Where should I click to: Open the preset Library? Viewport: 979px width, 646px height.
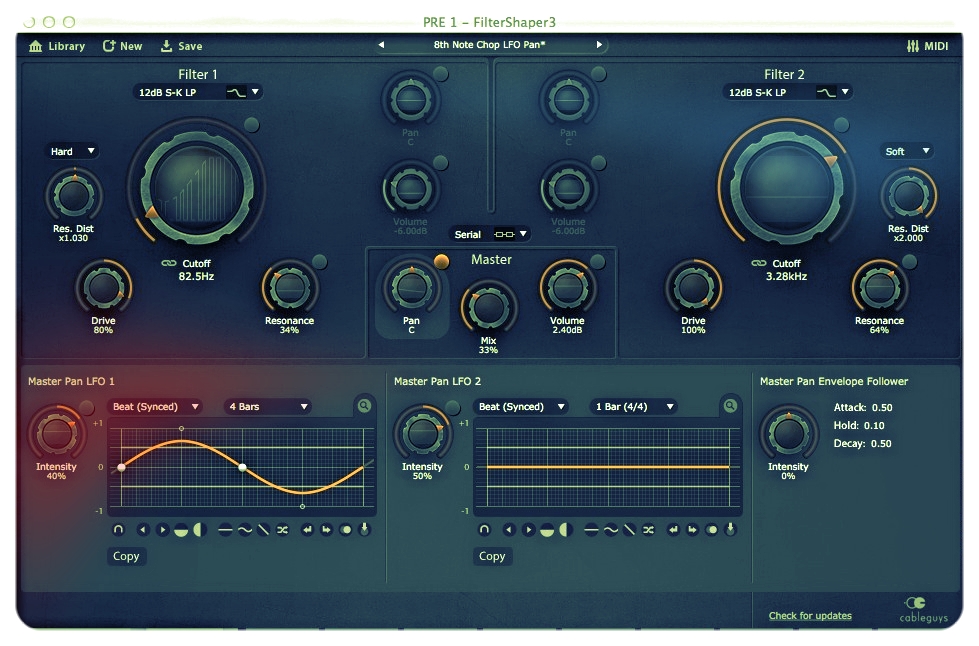(x=57, y=46)
